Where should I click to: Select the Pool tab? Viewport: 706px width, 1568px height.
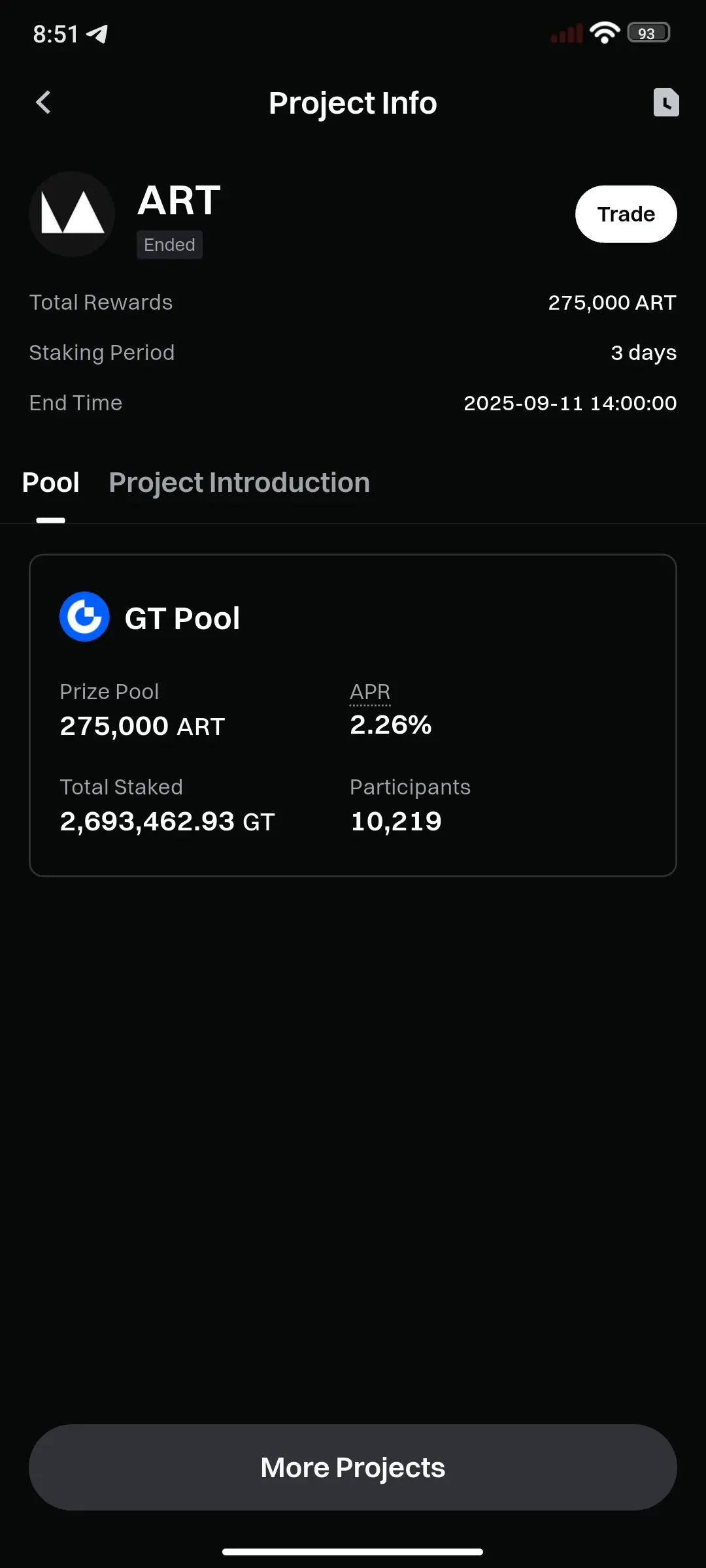point(50,483)
